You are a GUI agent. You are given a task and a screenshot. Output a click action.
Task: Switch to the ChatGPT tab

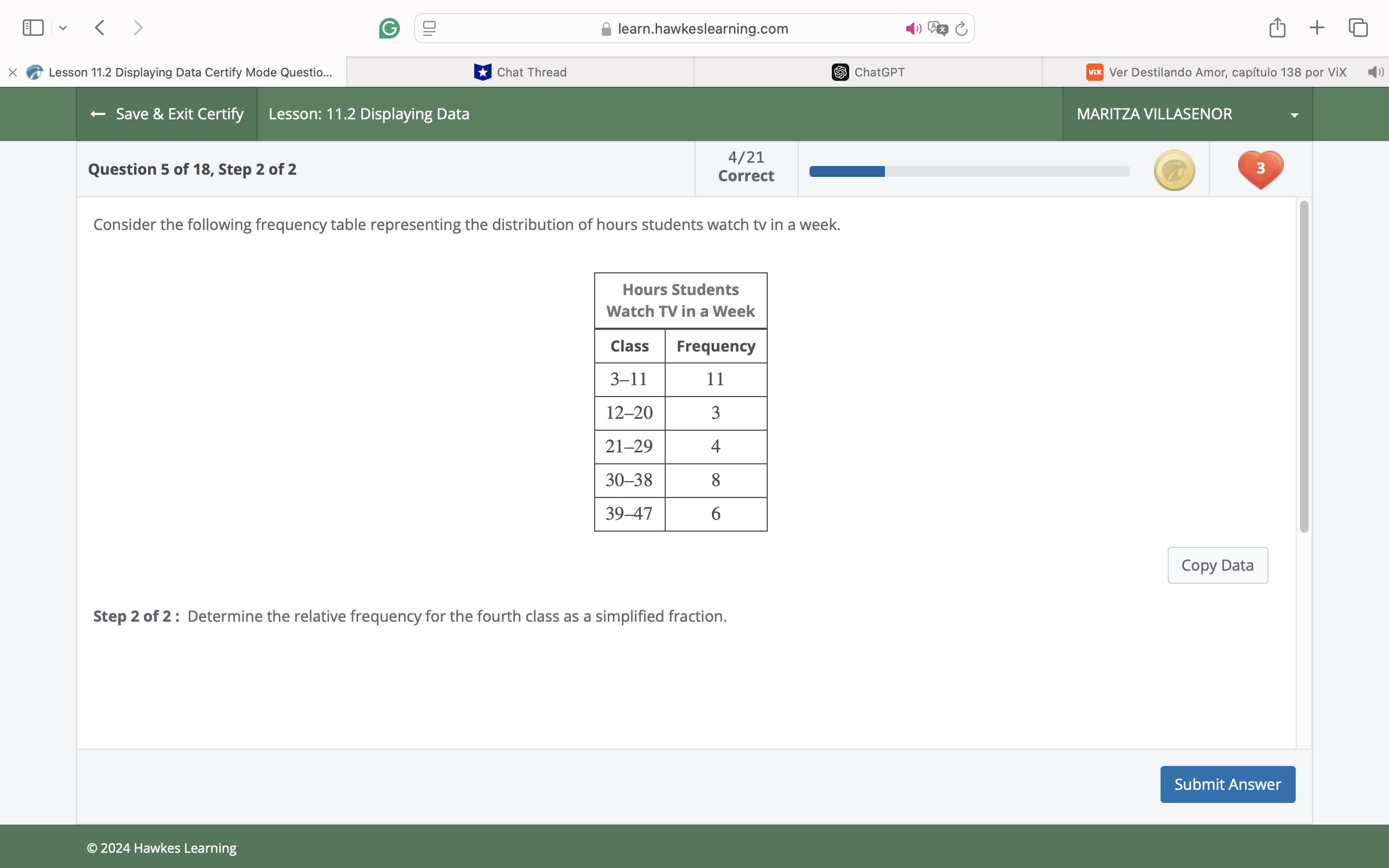pos(869,72)
